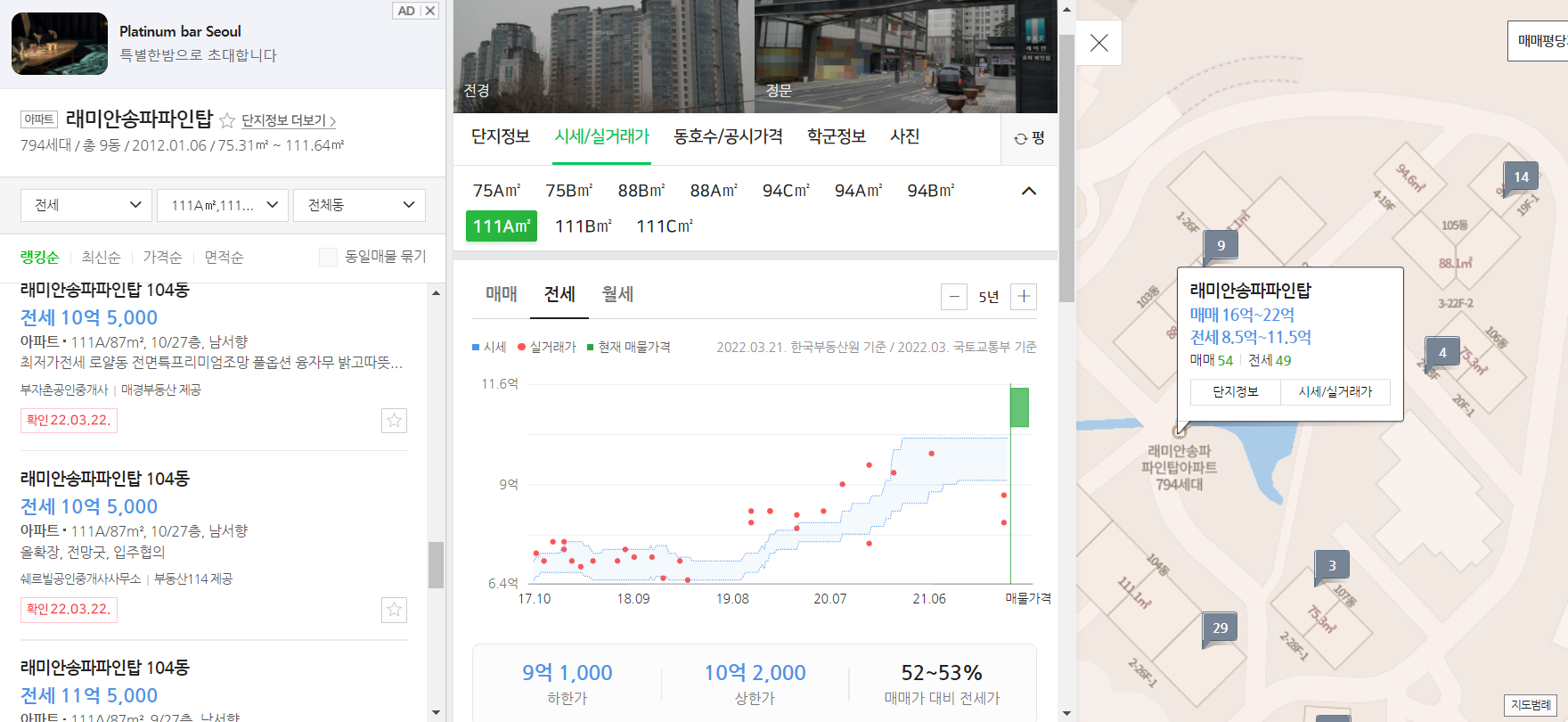Select 111B㎡ area type
This screenshot has height=722, width=1568.
(x=584, y=226)
